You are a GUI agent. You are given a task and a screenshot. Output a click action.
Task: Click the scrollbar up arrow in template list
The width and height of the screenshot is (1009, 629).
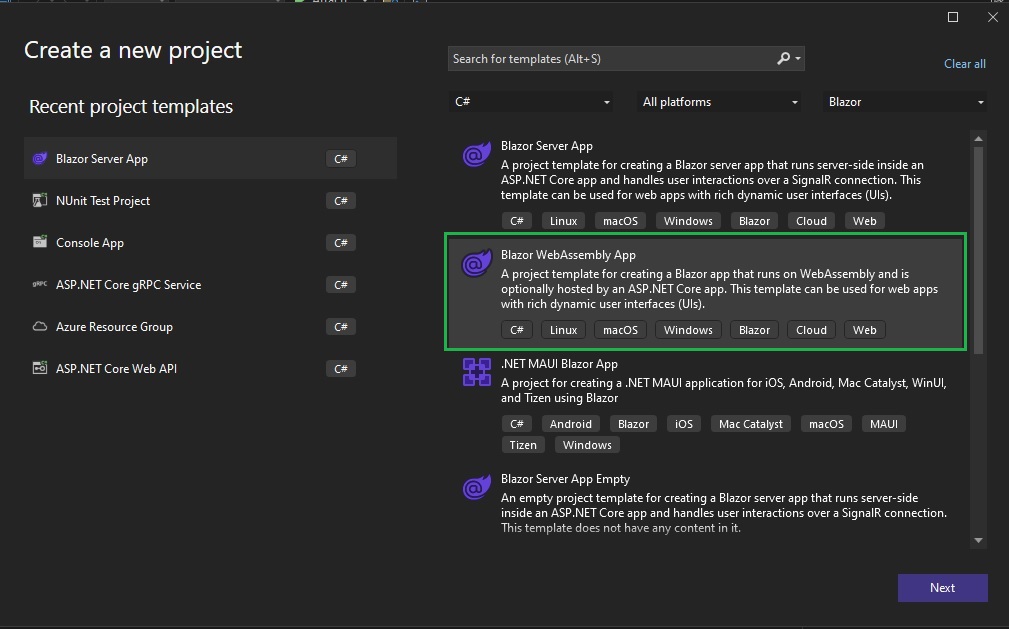978,138
